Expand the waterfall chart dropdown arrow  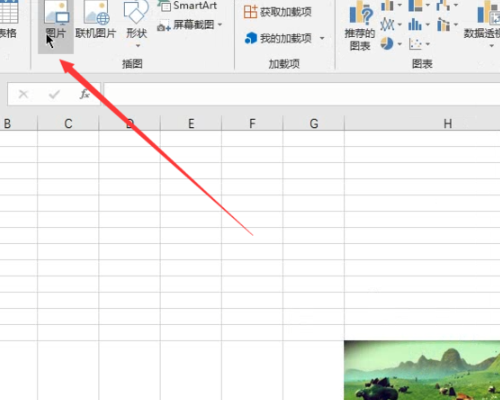[x=456, y=5]
